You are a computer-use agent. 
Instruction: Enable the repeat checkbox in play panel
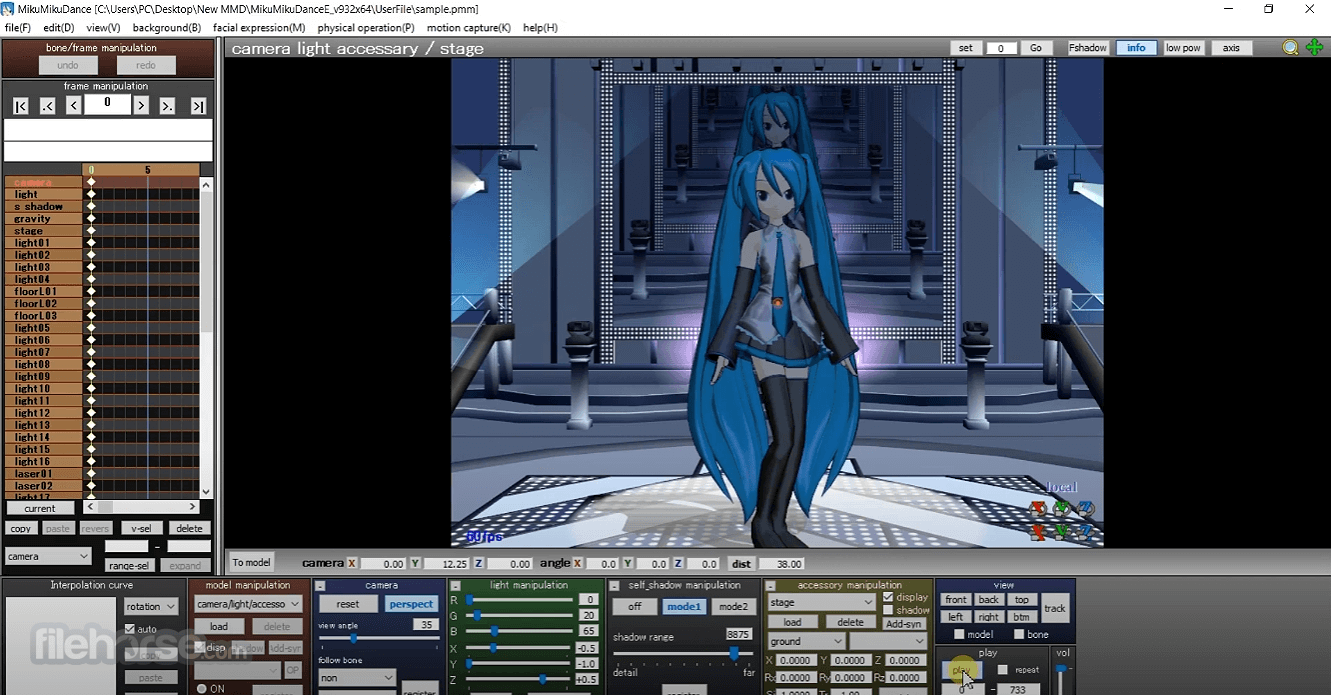(1003, 670)
